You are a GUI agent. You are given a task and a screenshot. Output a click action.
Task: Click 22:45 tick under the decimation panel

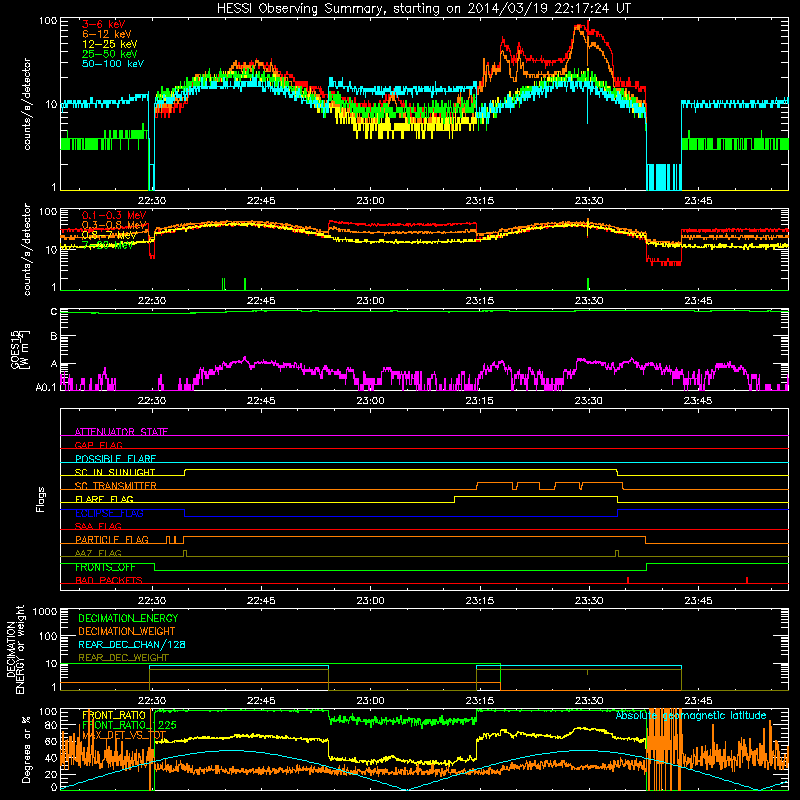[261, 701]
